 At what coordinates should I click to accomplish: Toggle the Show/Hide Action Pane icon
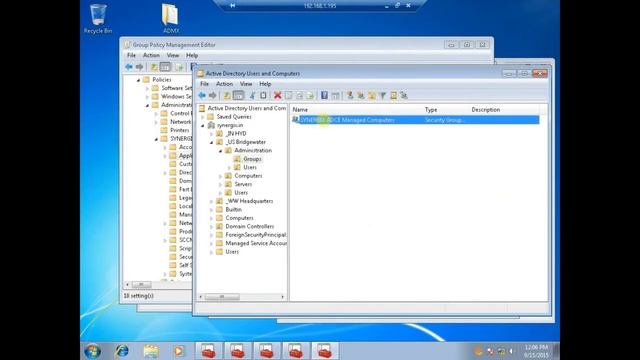point(336,96)
